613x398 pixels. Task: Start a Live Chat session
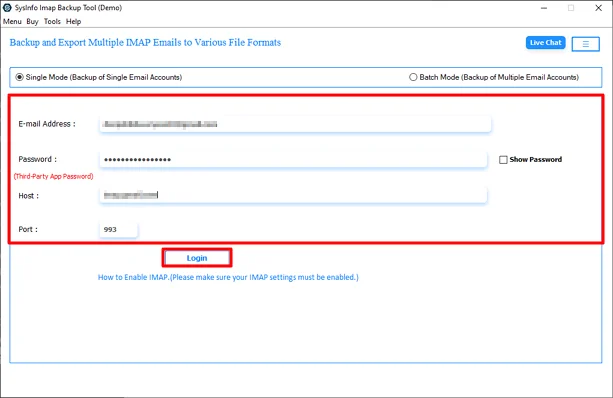click(545, 43)
